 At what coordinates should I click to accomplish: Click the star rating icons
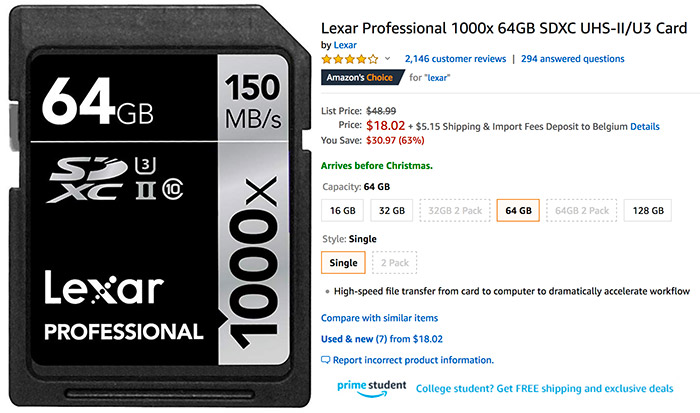(x=350, y=59)
